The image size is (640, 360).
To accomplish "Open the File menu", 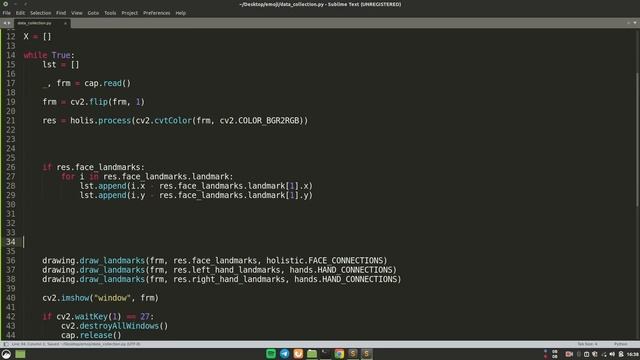I will click(7, 13).
